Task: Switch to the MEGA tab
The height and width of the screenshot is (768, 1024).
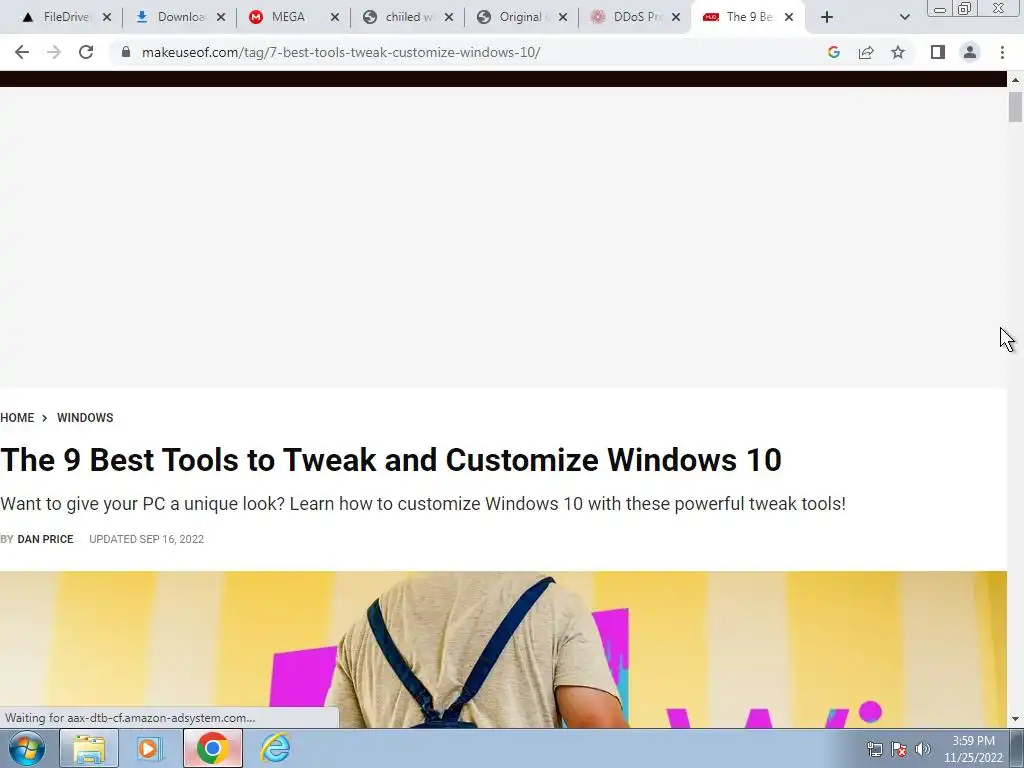Action: click(285, 17)
